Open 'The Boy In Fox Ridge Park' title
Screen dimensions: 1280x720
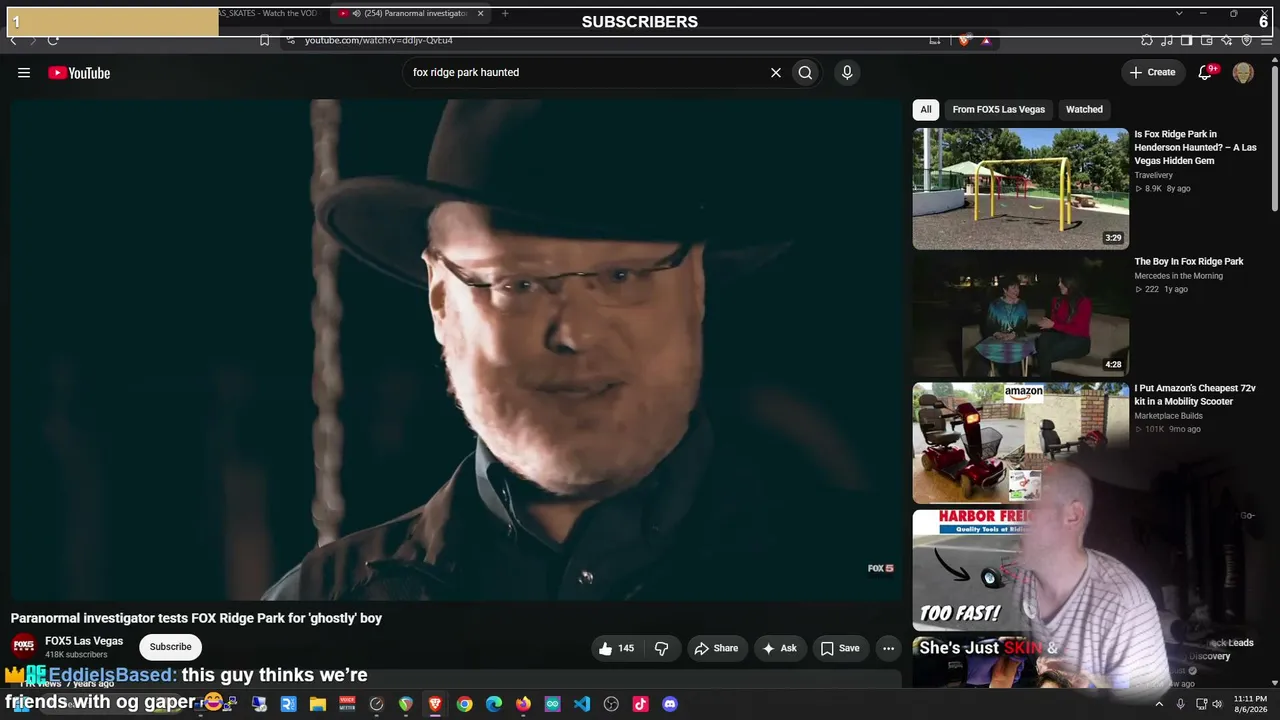click(1189, 262)
